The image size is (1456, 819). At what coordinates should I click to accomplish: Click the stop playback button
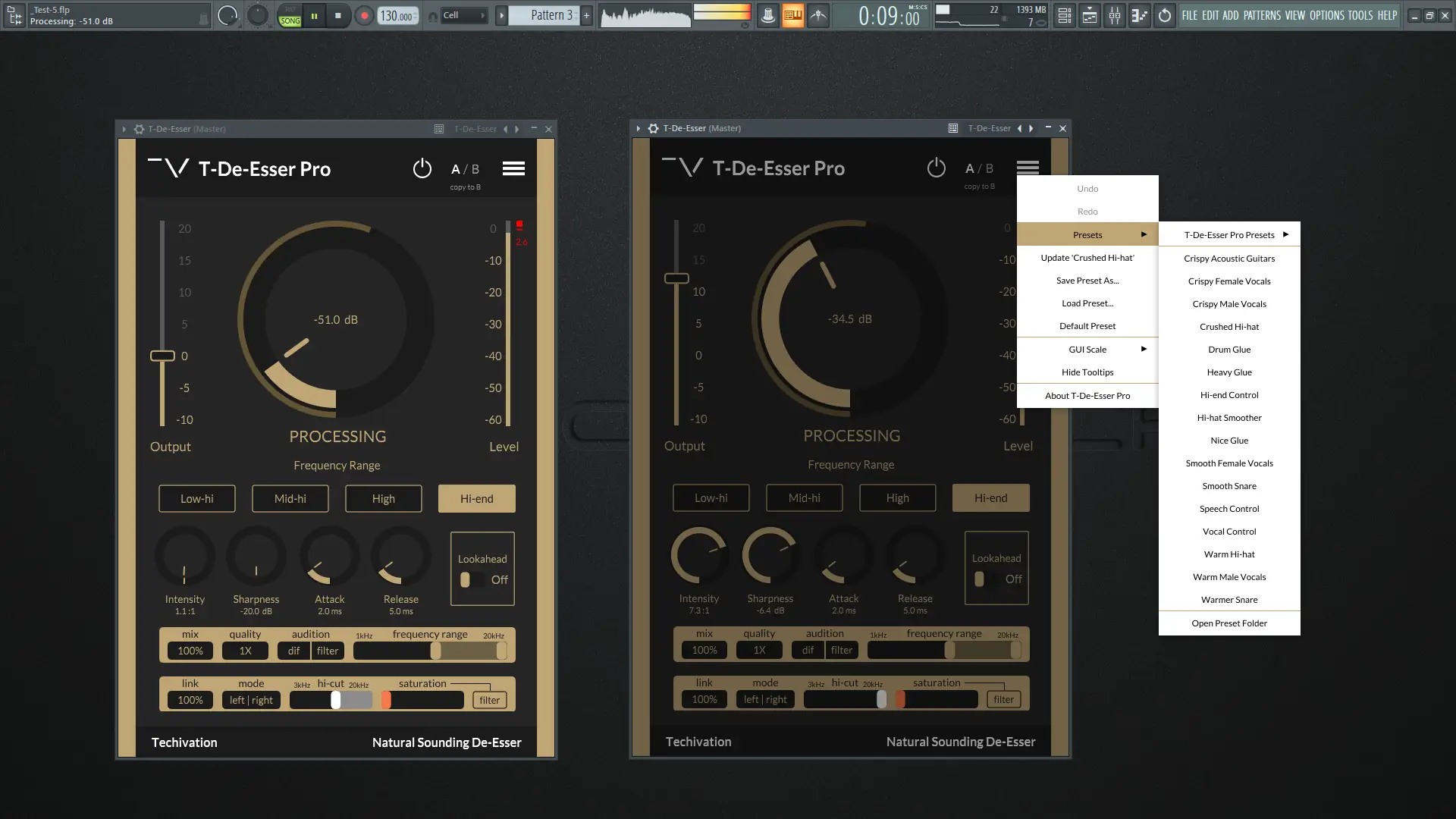coord(338,15)
